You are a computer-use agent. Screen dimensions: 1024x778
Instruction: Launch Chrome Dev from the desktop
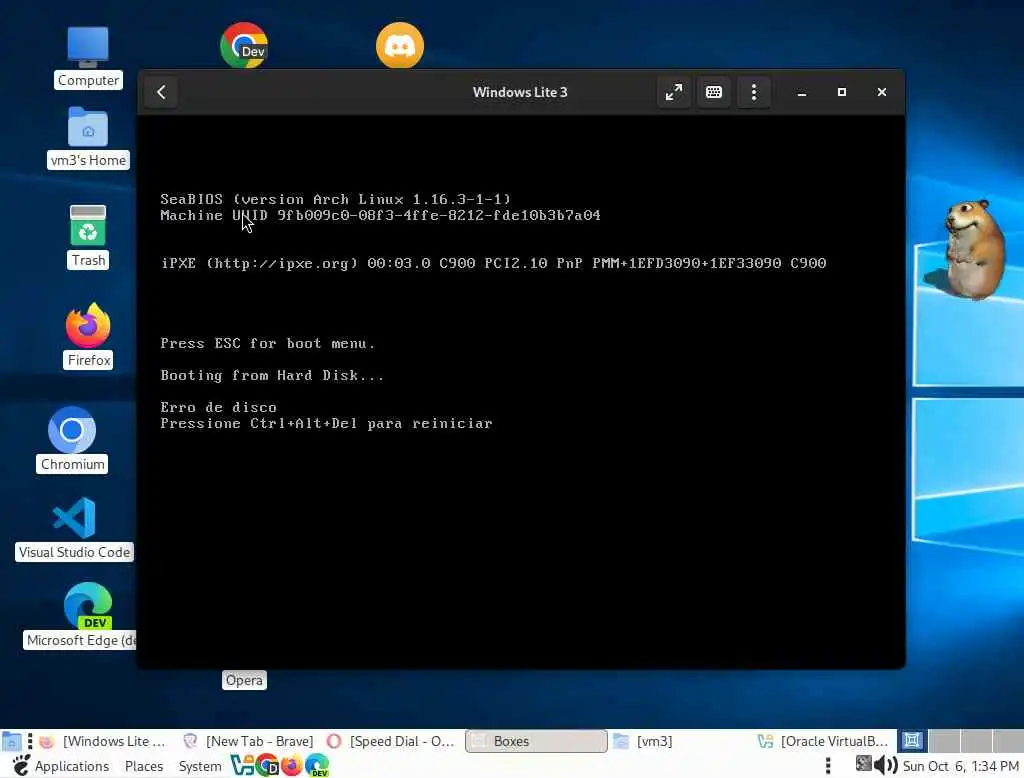(244, 45)
